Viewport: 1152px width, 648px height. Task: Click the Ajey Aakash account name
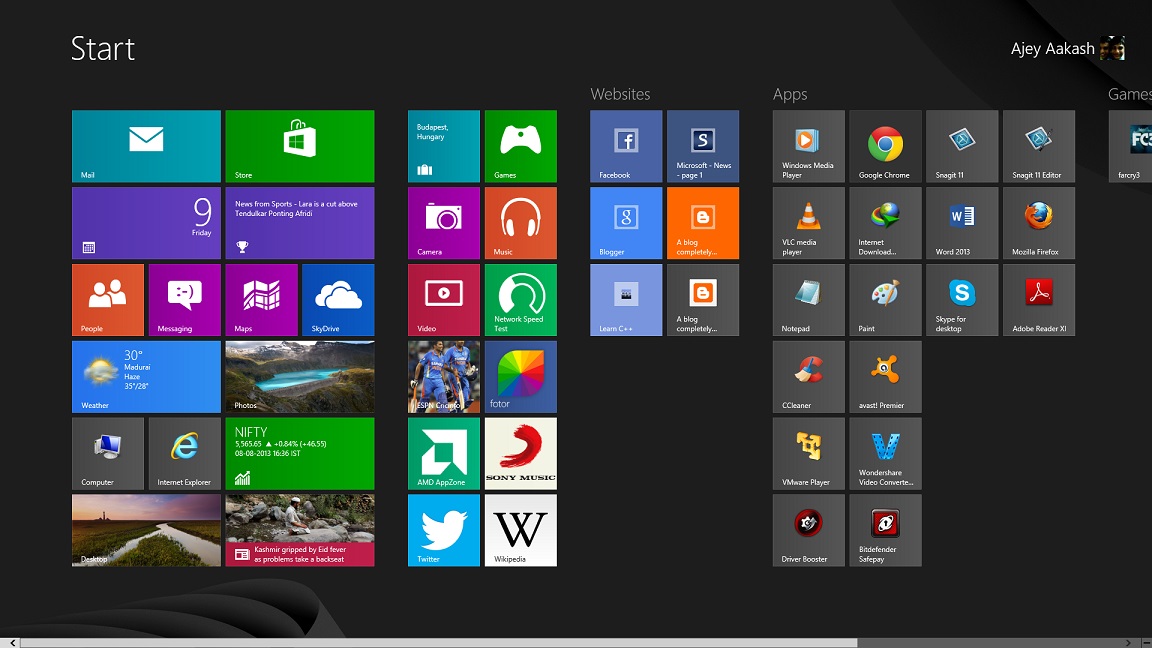tap(1052, 48)
